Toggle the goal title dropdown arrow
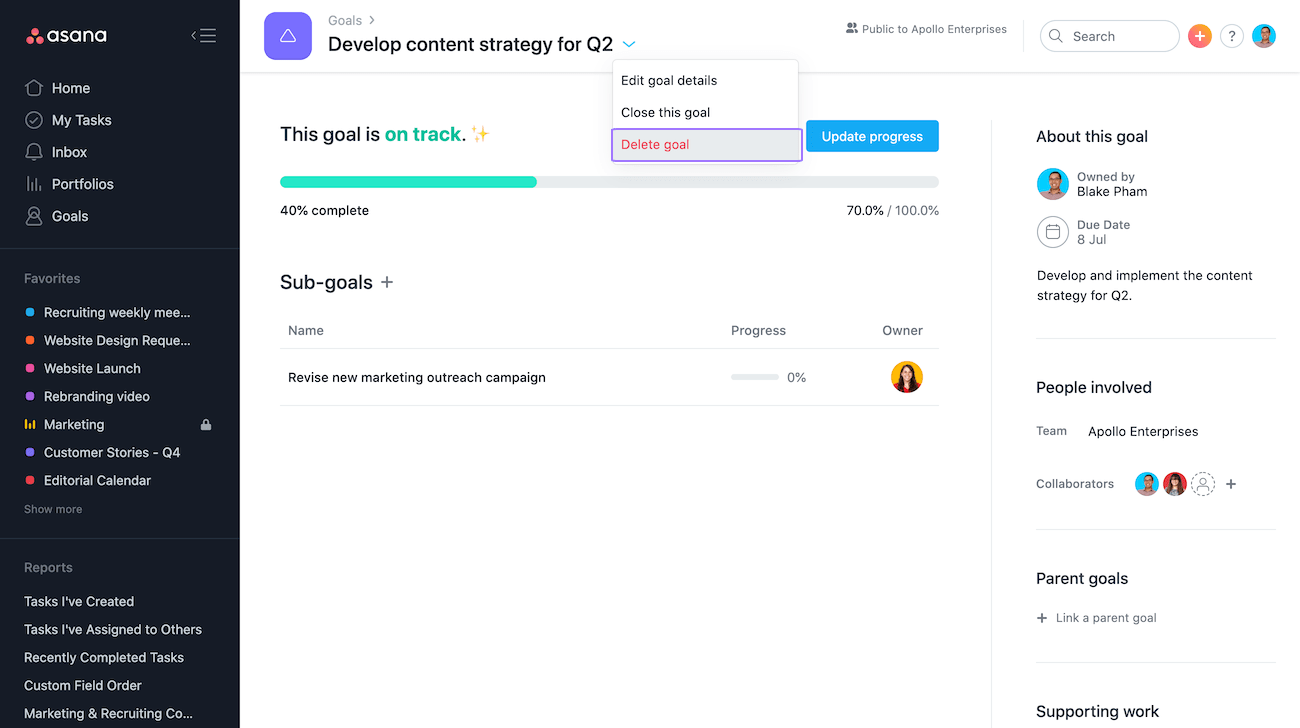This screenshot has width=1300, height=728. pos(629,44)
